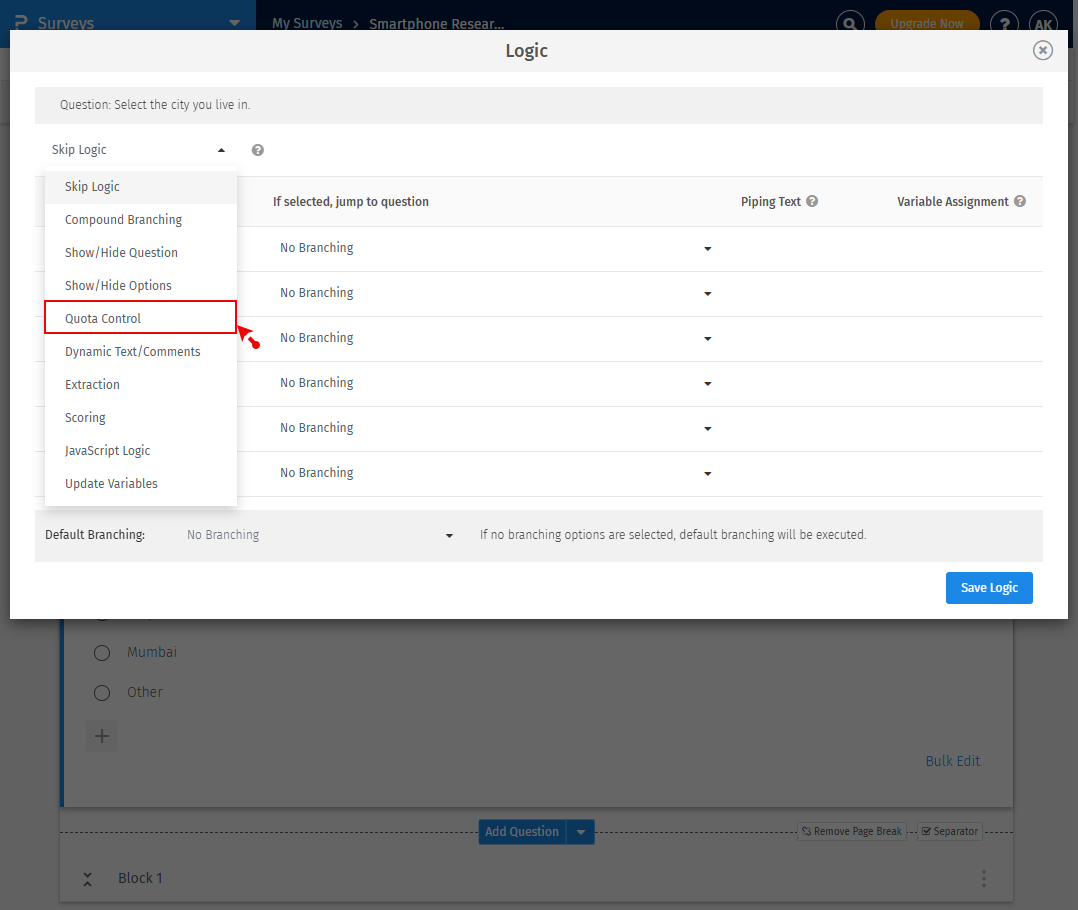
Task: Choose Scoring logic type
Action: [141, 417]
